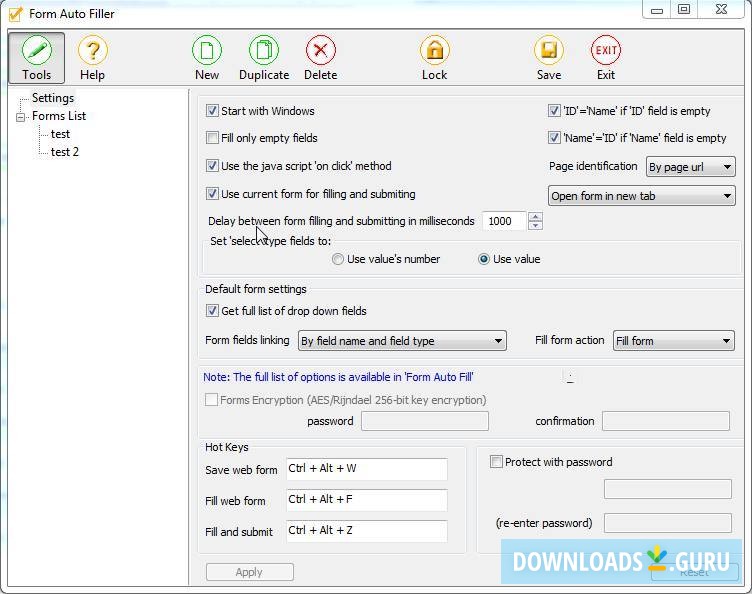
Task: Click the Lock padlock icon
Action: [x=435, y=50]
